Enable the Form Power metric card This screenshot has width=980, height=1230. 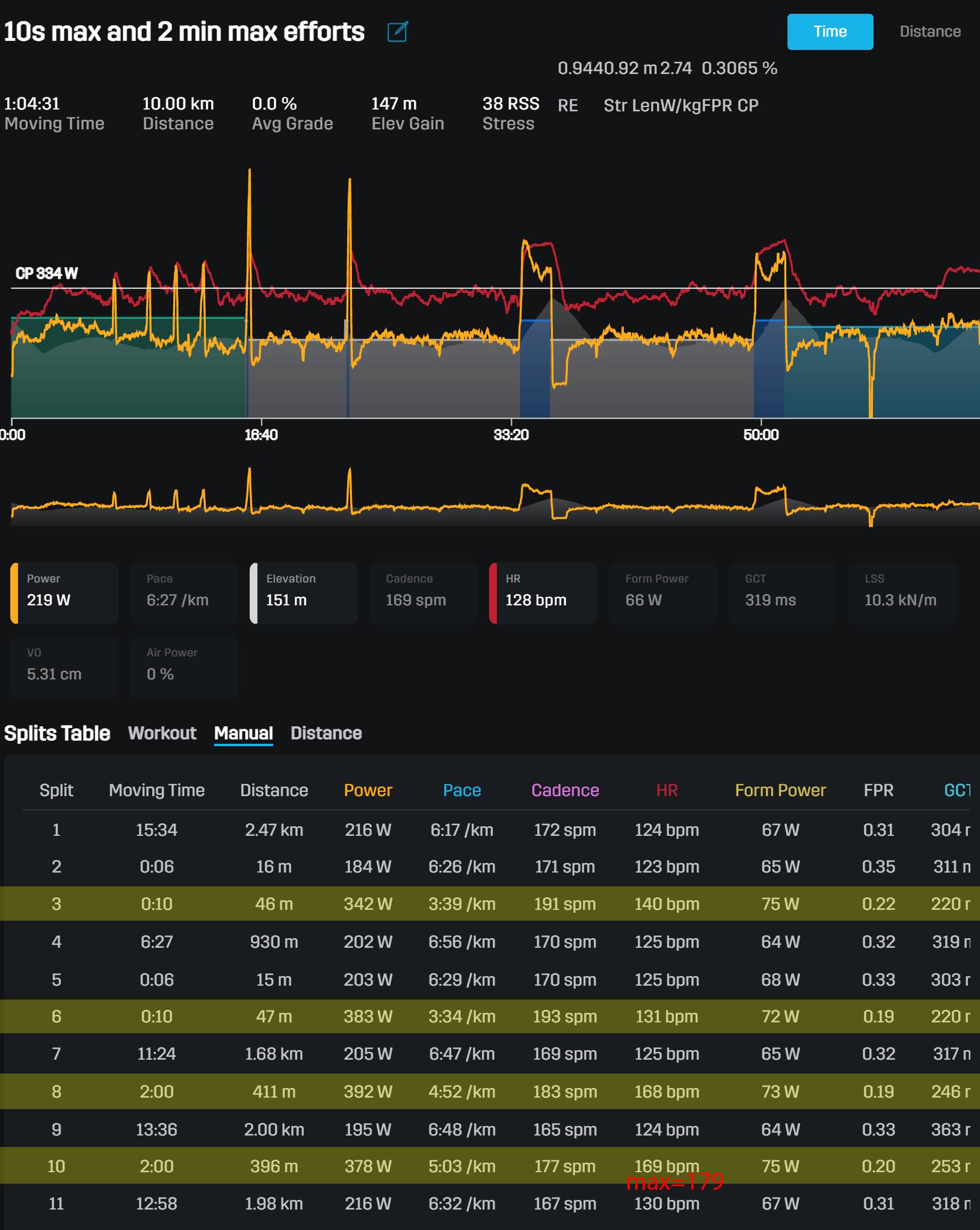click(663, 593)
